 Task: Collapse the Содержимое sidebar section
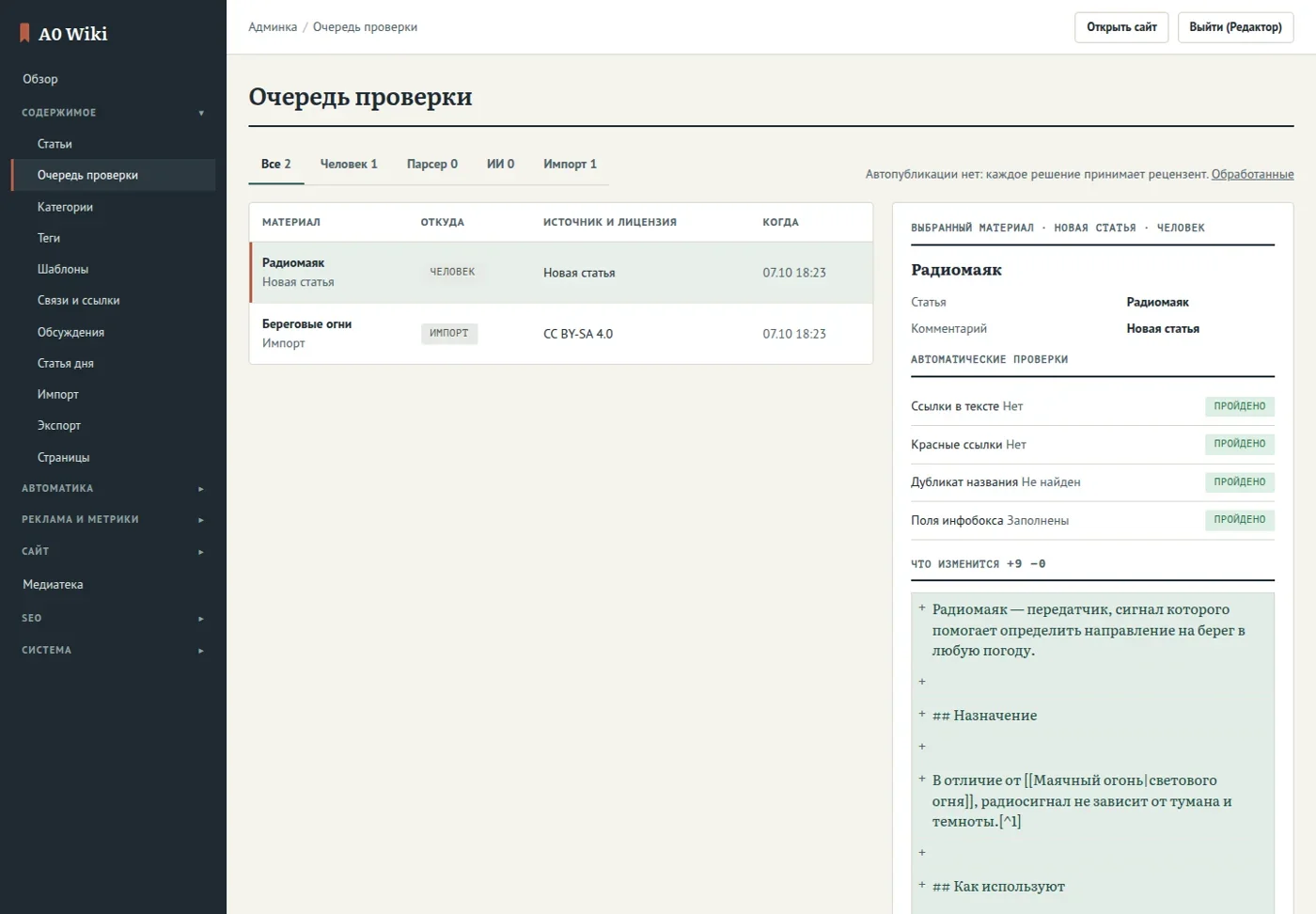pyautogui.click(x=113, y=113)
